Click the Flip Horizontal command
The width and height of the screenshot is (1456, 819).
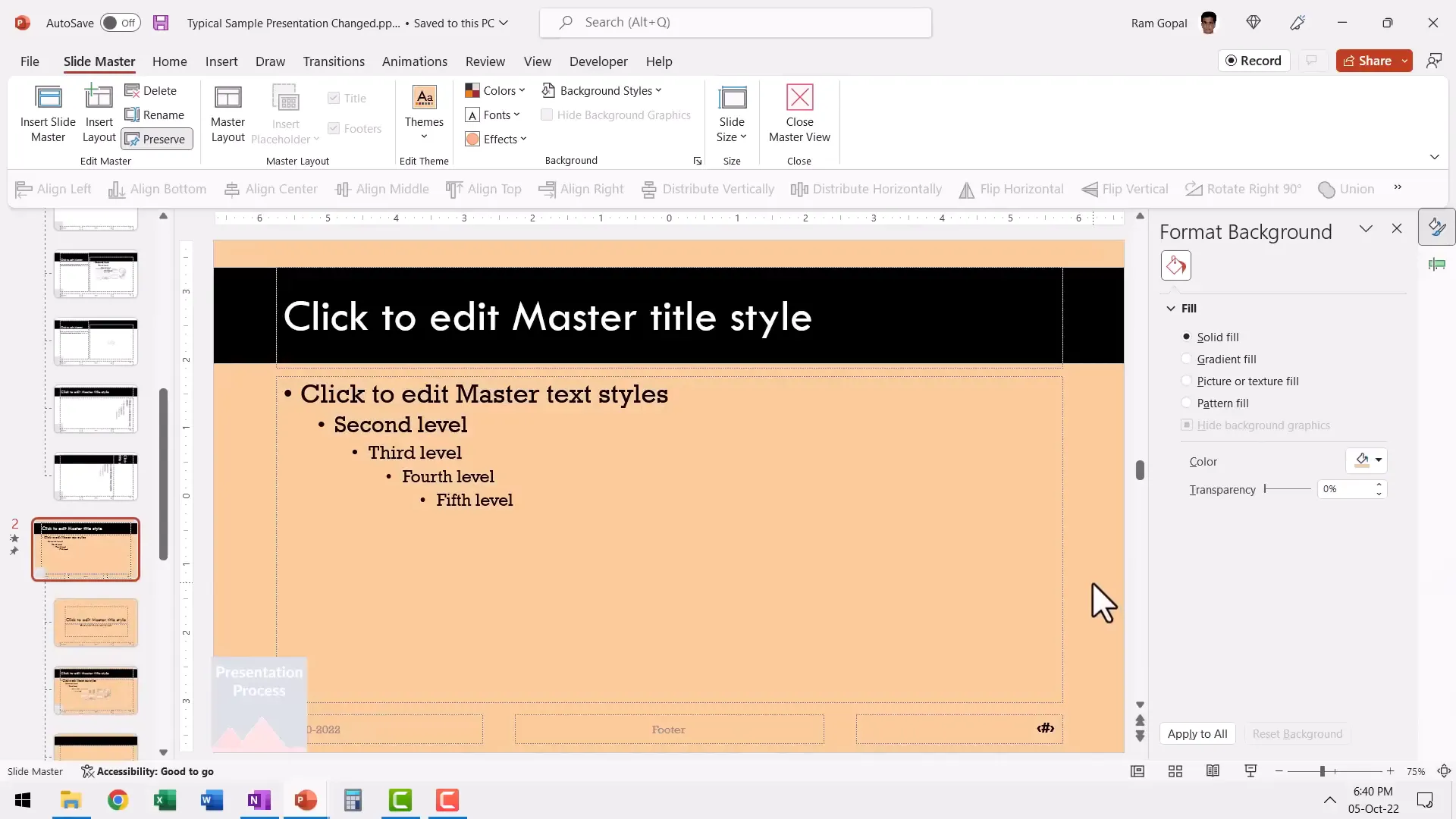pyautogui.click(x=1011, y=189)
